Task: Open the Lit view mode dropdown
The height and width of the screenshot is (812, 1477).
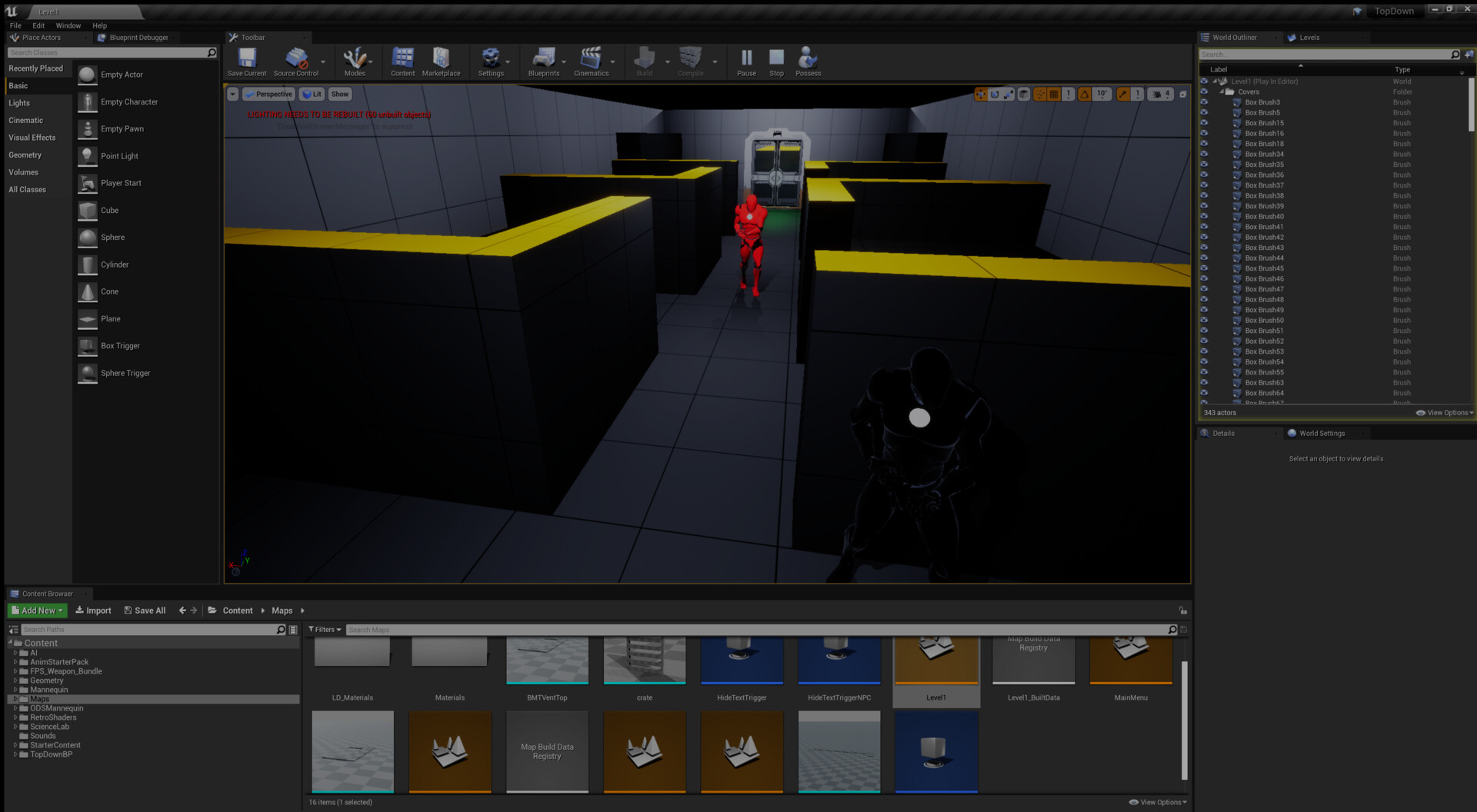Action: 312,94
